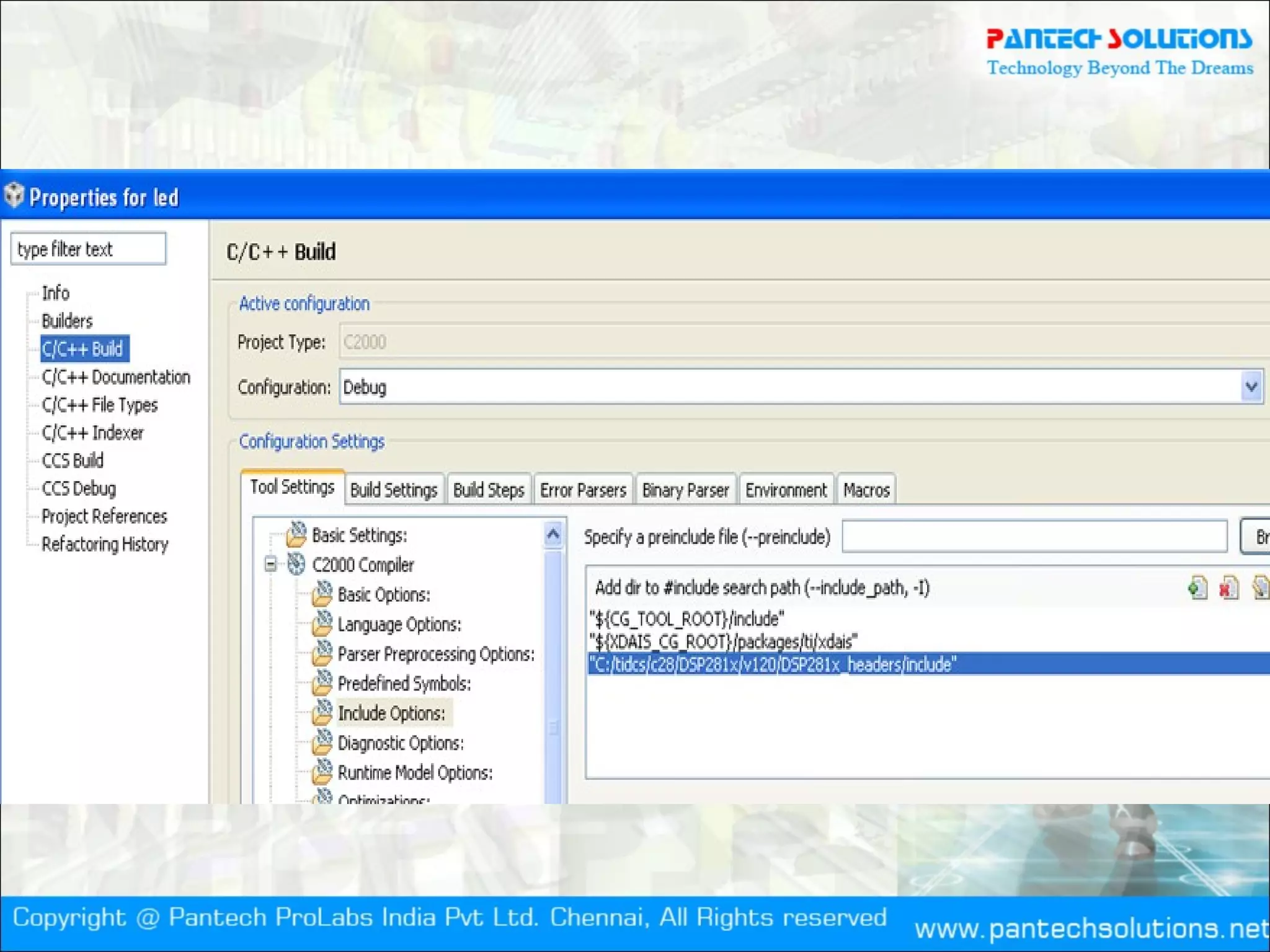1270x952 pixels.
Task: Select Runtime Model Options in tree
Action: [x=415, y=773]
